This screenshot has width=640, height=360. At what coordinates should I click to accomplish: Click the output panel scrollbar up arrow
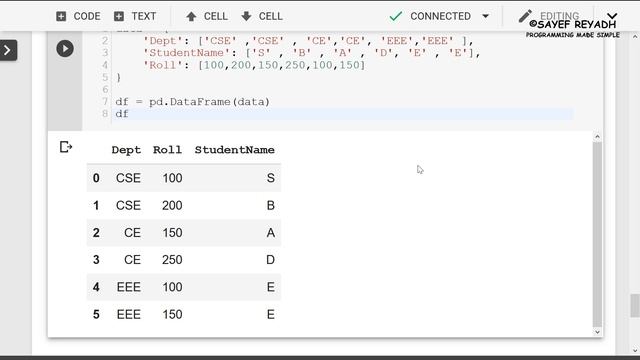coord(597,137)
